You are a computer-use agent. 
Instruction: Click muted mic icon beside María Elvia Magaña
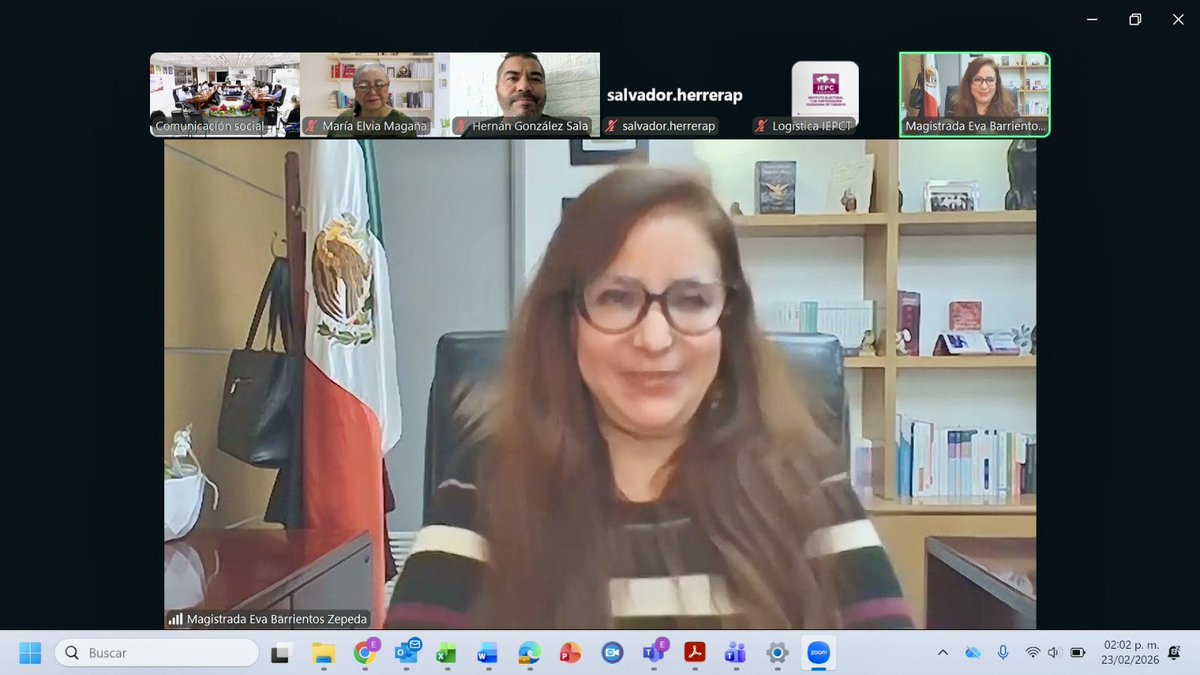tap(310, 126)
